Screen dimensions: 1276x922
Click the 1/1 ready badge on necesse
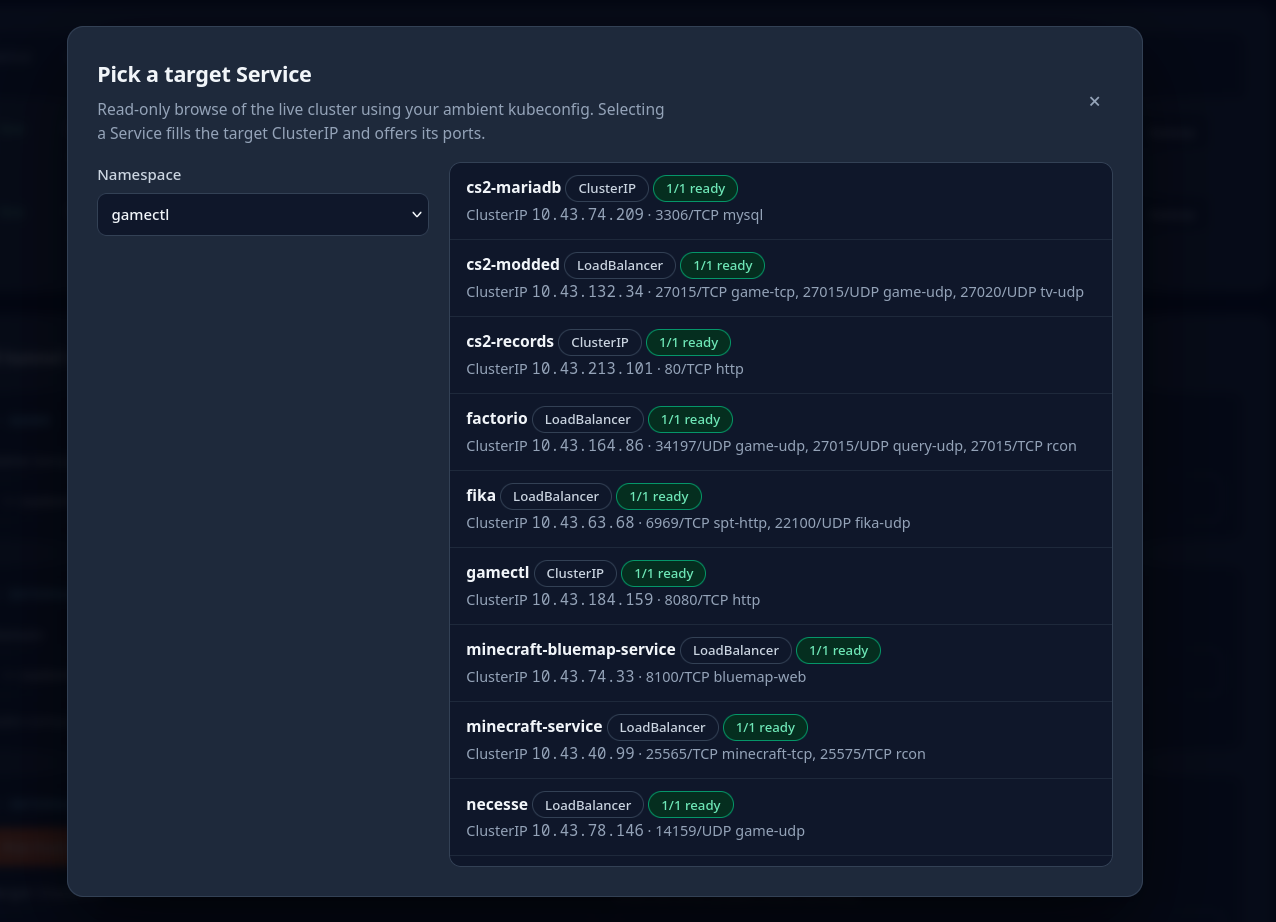(691, 805)
